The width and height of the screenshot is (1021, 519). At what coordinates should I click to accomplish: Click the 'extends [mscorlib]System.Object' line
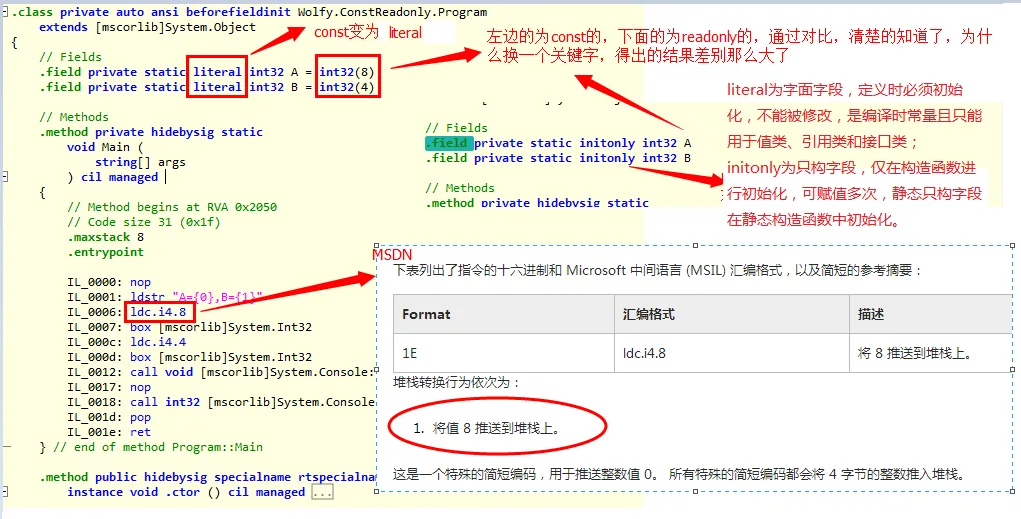point(147,27)
